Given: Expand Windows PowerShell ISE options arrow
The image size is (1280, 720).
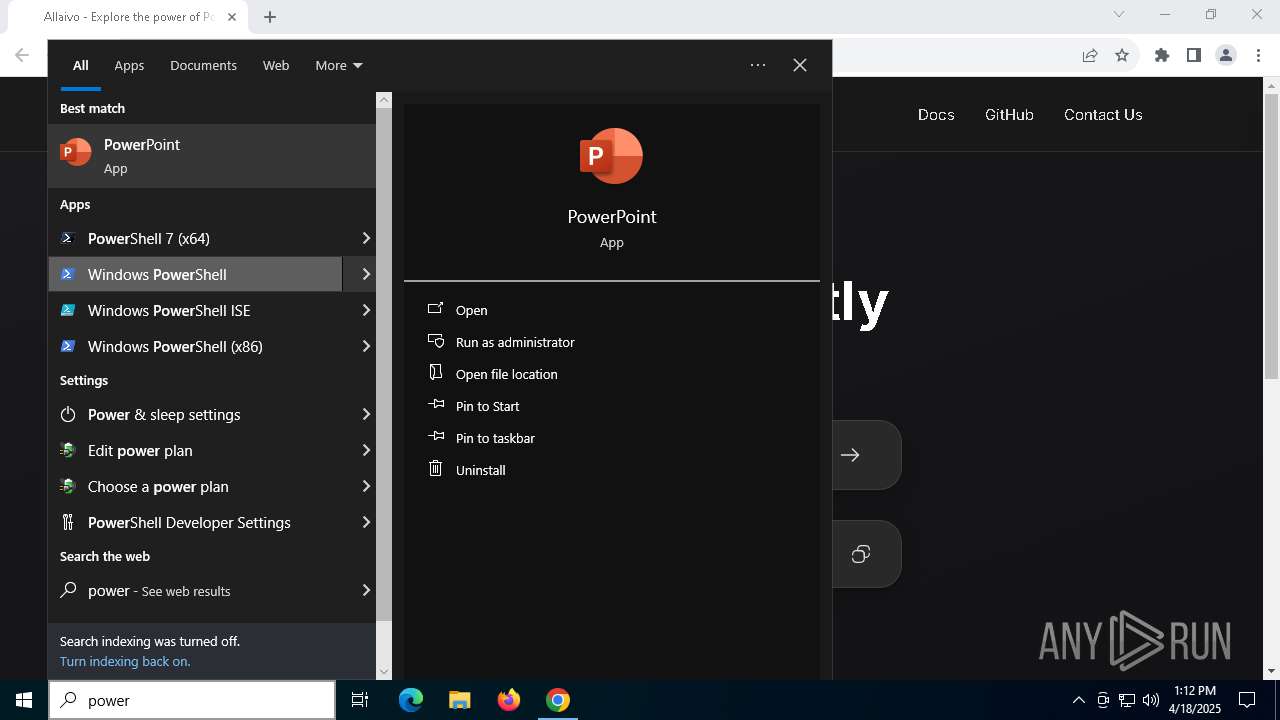Looking at the screenshot, I should (x=365, y=310).
